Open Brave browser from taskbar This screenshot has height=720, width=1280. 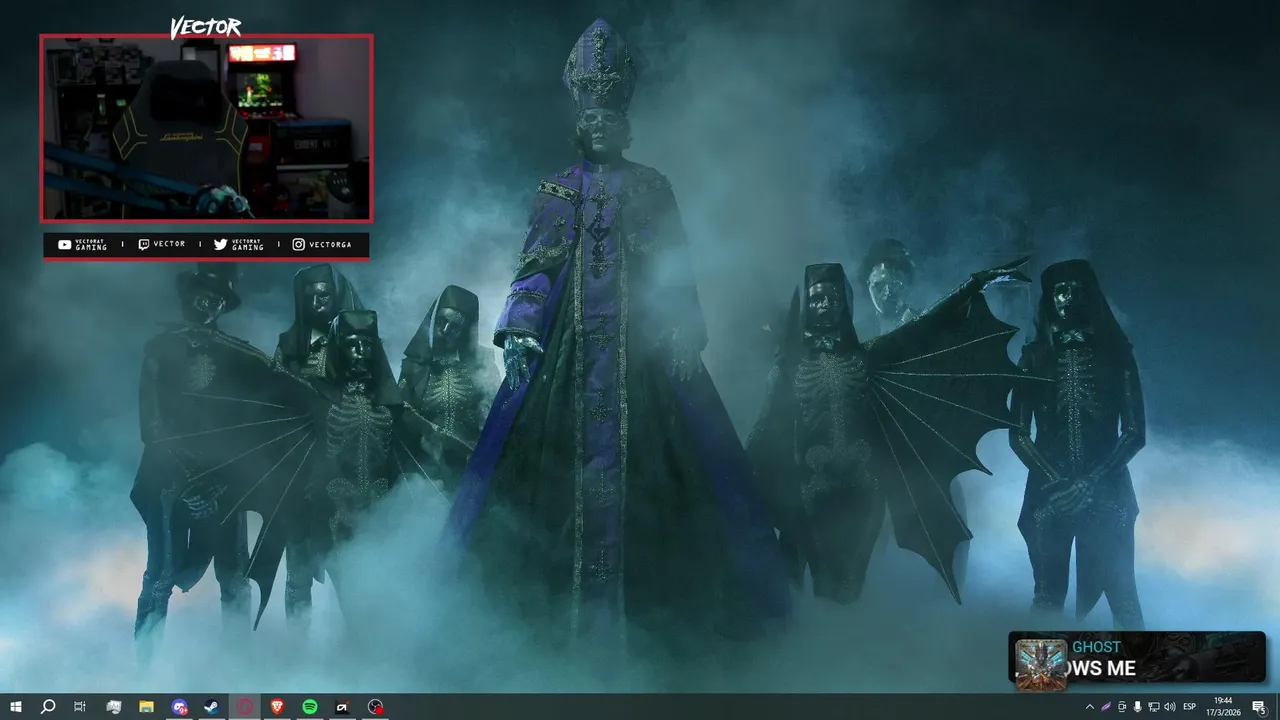277,707
